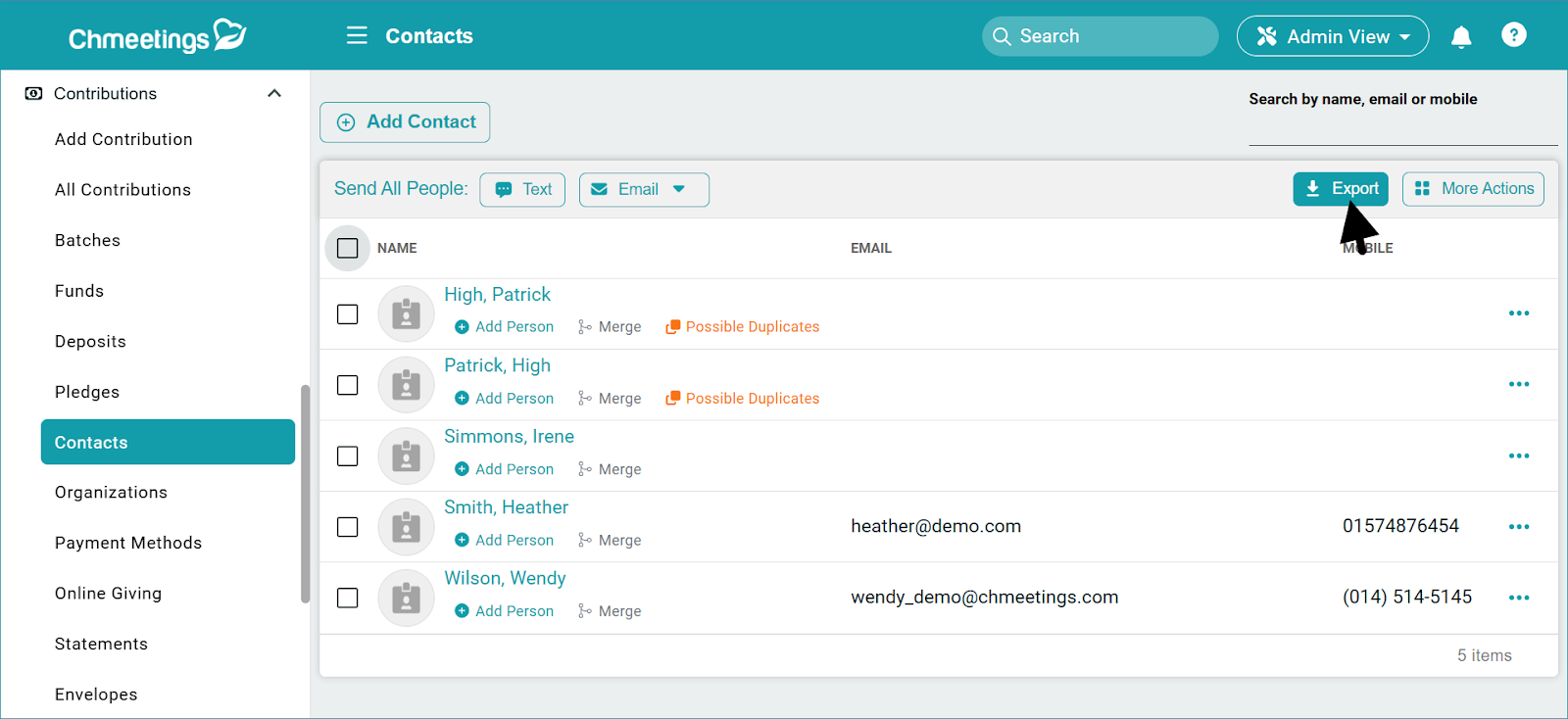Click Merge for Patrick, High
The image size is (1568, 719).
pos(610,399)
